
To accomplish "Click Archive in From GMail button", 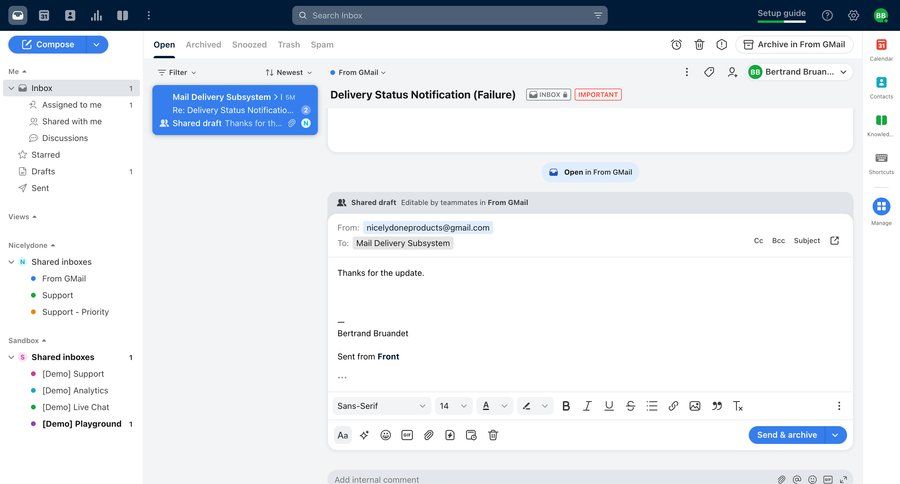I will coord(794,44).
